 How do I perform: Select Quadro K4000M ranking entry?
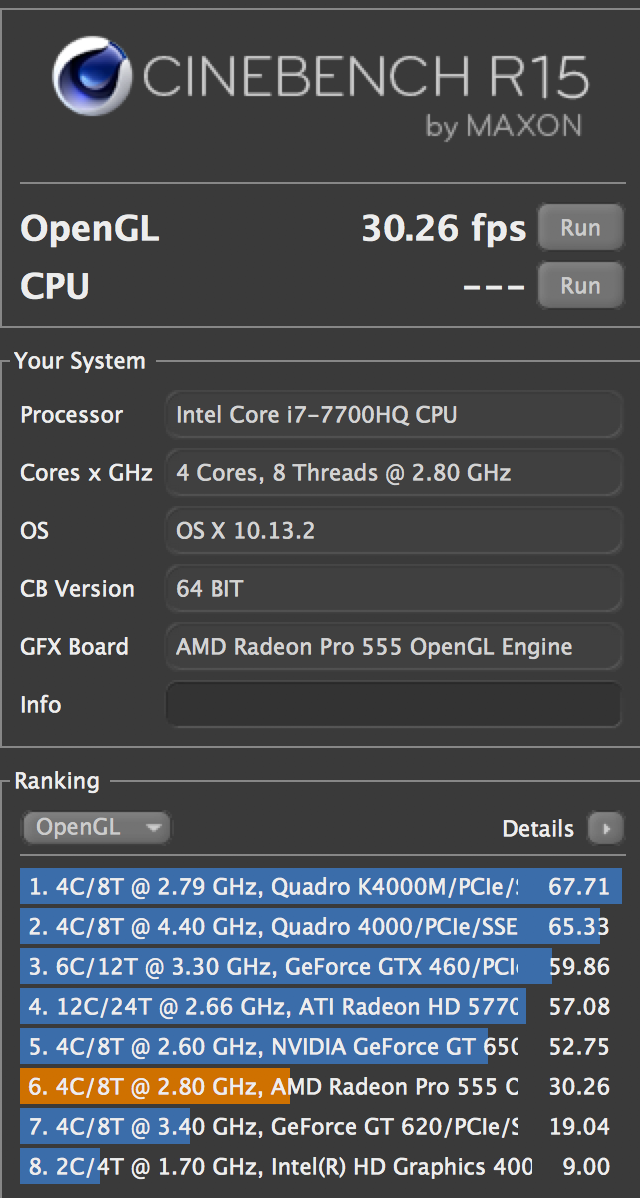pos(320,887)
